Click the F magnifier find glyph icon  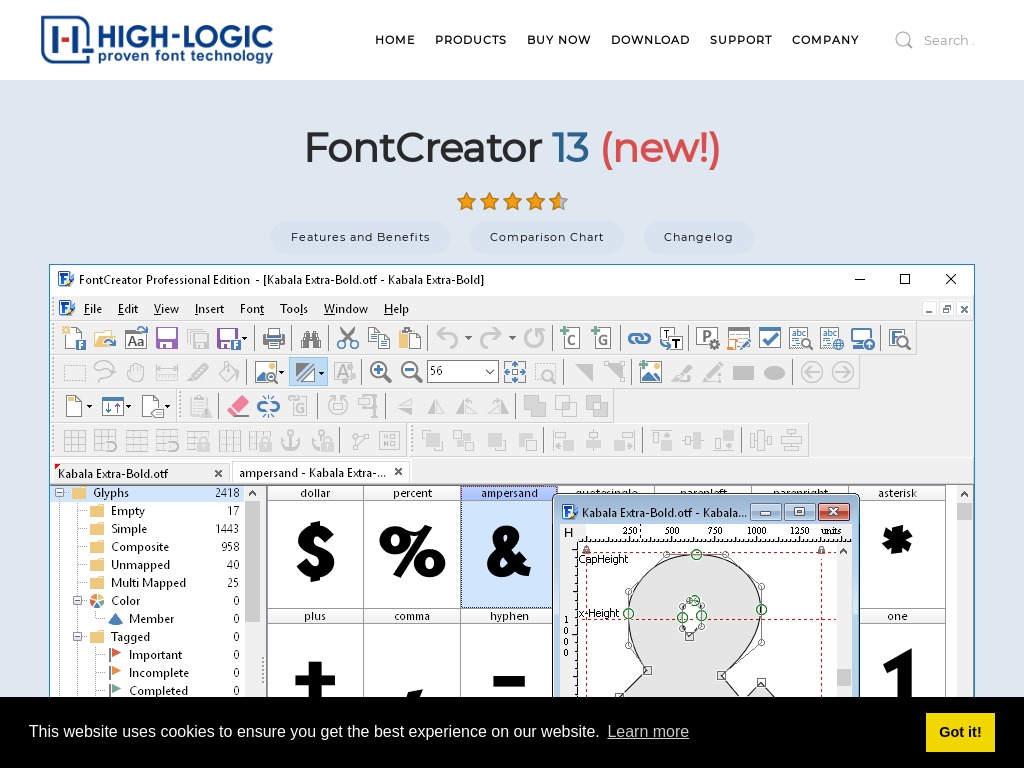[x=899, y=338]
